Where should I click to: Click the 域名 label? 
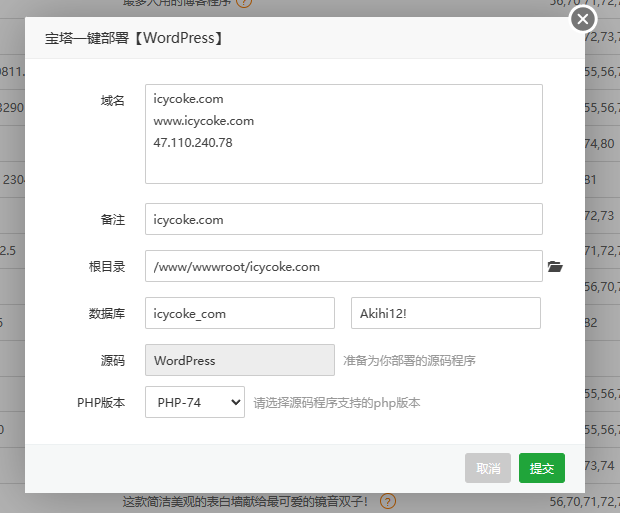[x=113, y=100]
